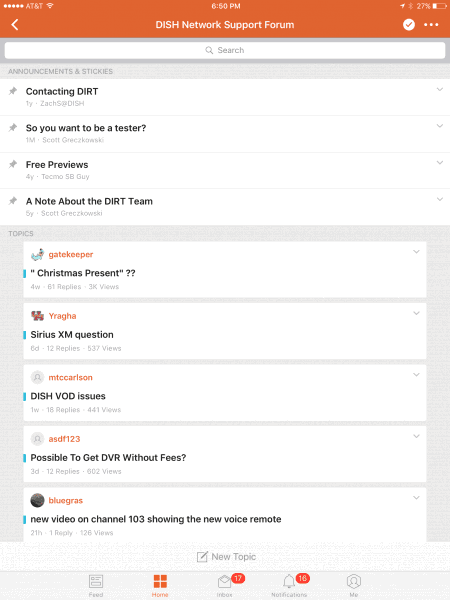Screen dimensions: 450x600
Task: Click the Search field
Action: tap(225, 50)
